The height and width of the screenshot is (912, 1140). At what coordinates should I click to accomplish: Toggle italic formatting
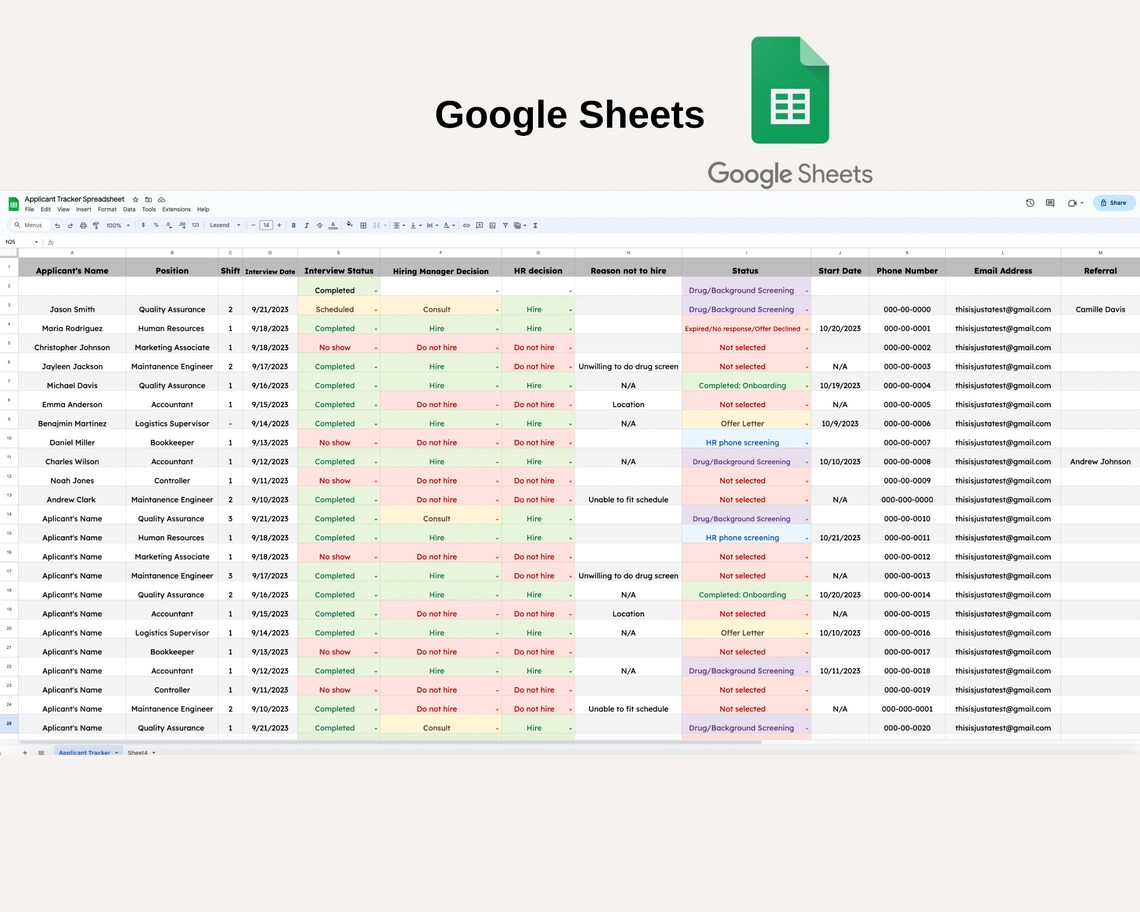(x=306, y=225)
